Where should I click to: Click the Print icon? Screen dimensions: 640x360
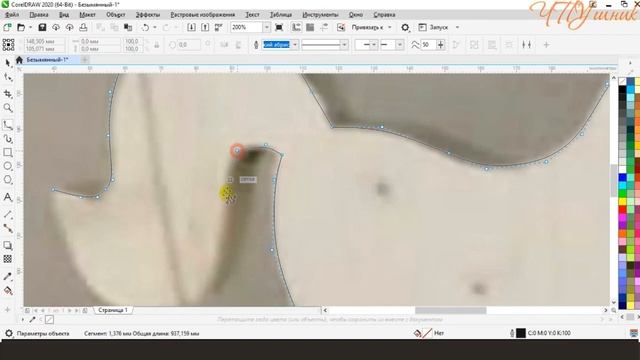(83, 27)
